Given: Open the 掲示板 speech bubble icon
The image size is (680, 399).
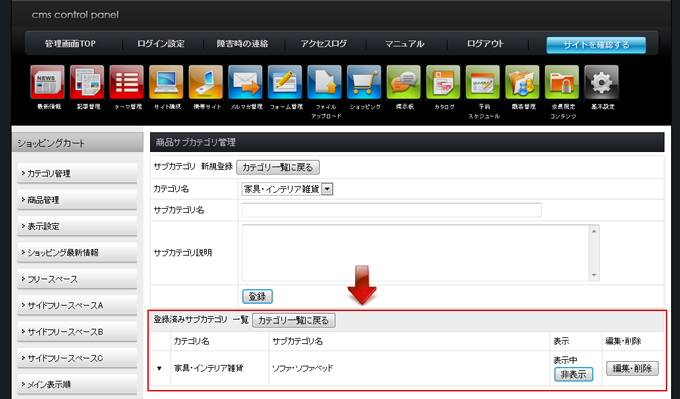Looking at the screenshot, I should pyautogui.click(x=404, y=82).
